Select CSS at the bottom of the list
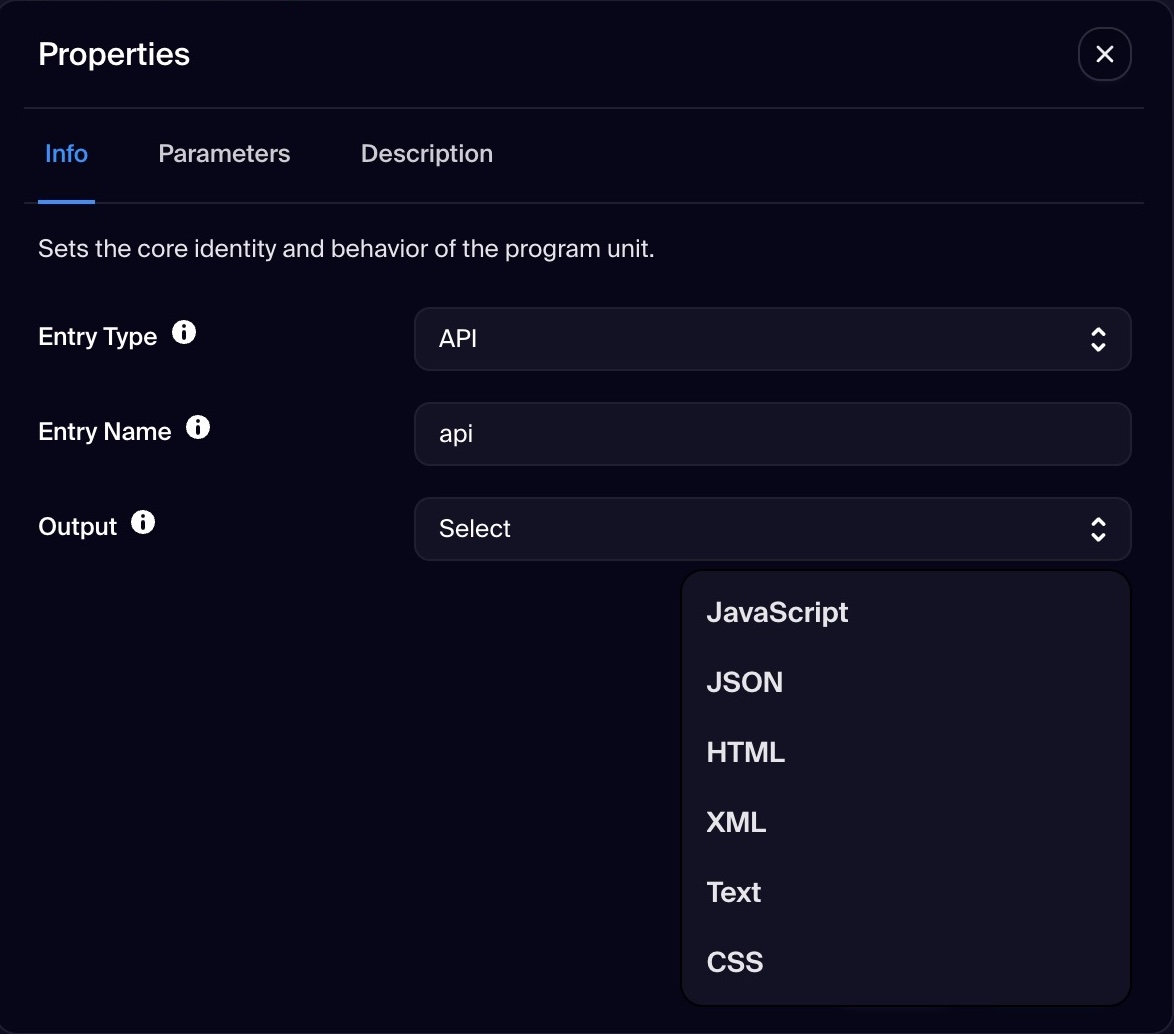The height and width of the screenshot is (1034, 1174). pyautogui.click(x=735, y=961)
